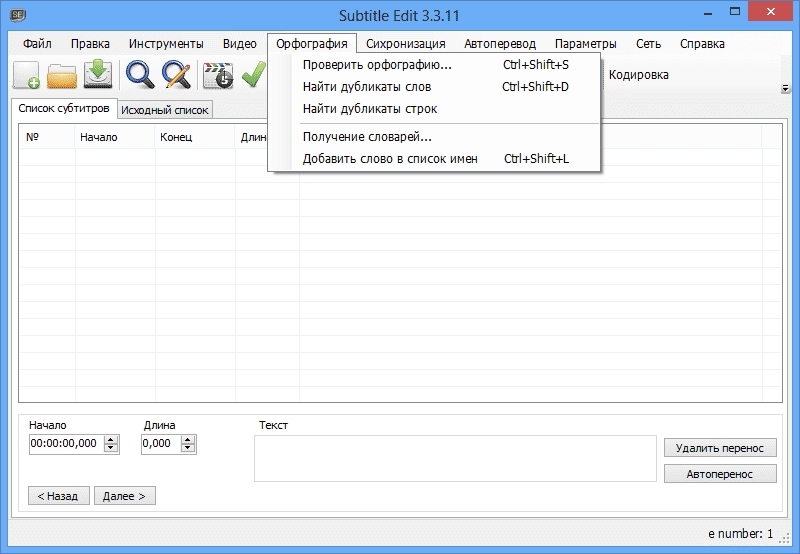Screen dimensions: 800x554
Task: Open the Правка menu
Action: pyautogui.click(x=90, y=44)
